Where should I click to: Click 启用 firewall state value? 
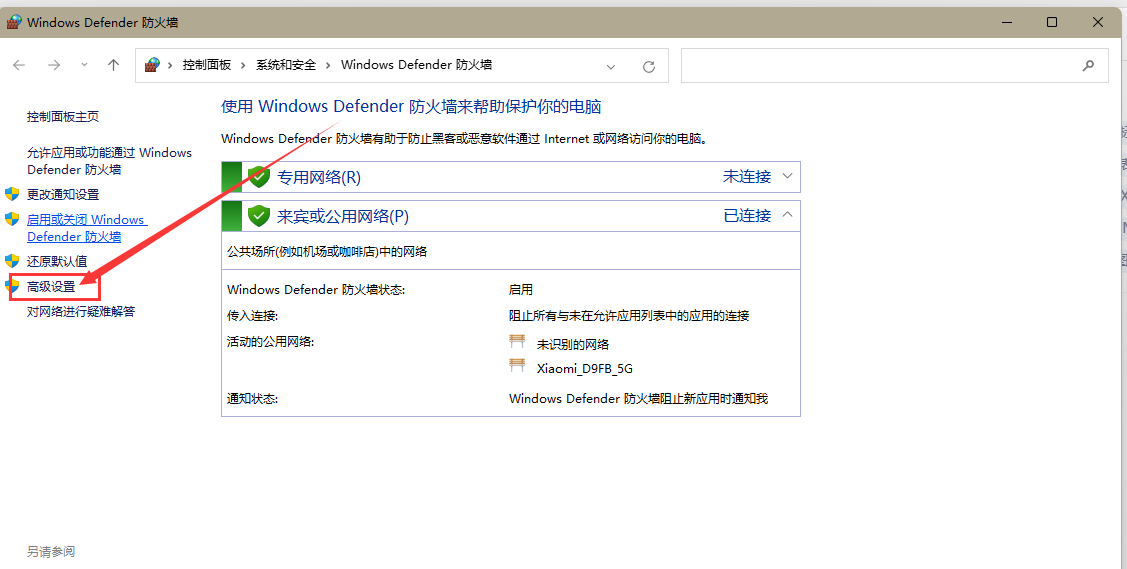pyautogui.click(x=521, y=290)
